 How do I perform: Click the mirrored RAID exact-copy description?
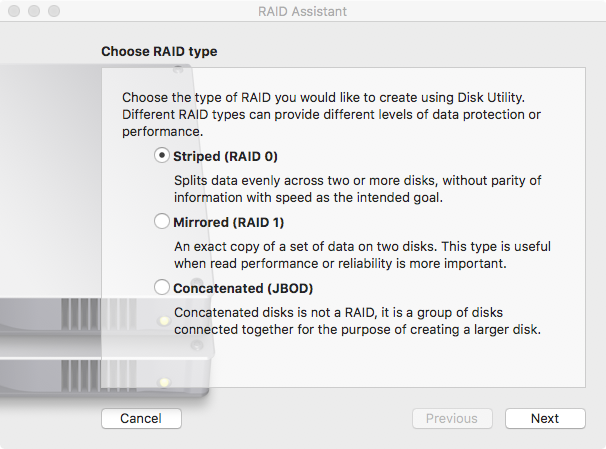click(362, 254)
